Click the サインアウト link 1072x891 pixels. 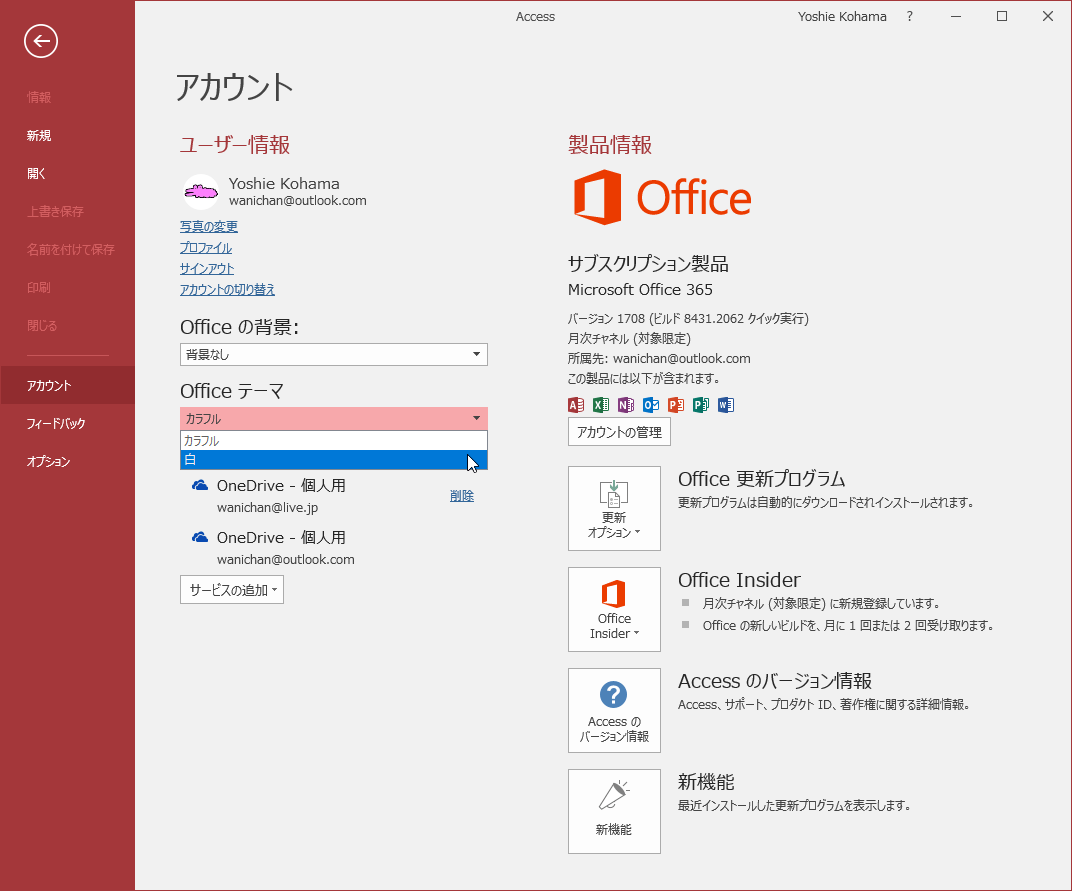pos(207,269)
